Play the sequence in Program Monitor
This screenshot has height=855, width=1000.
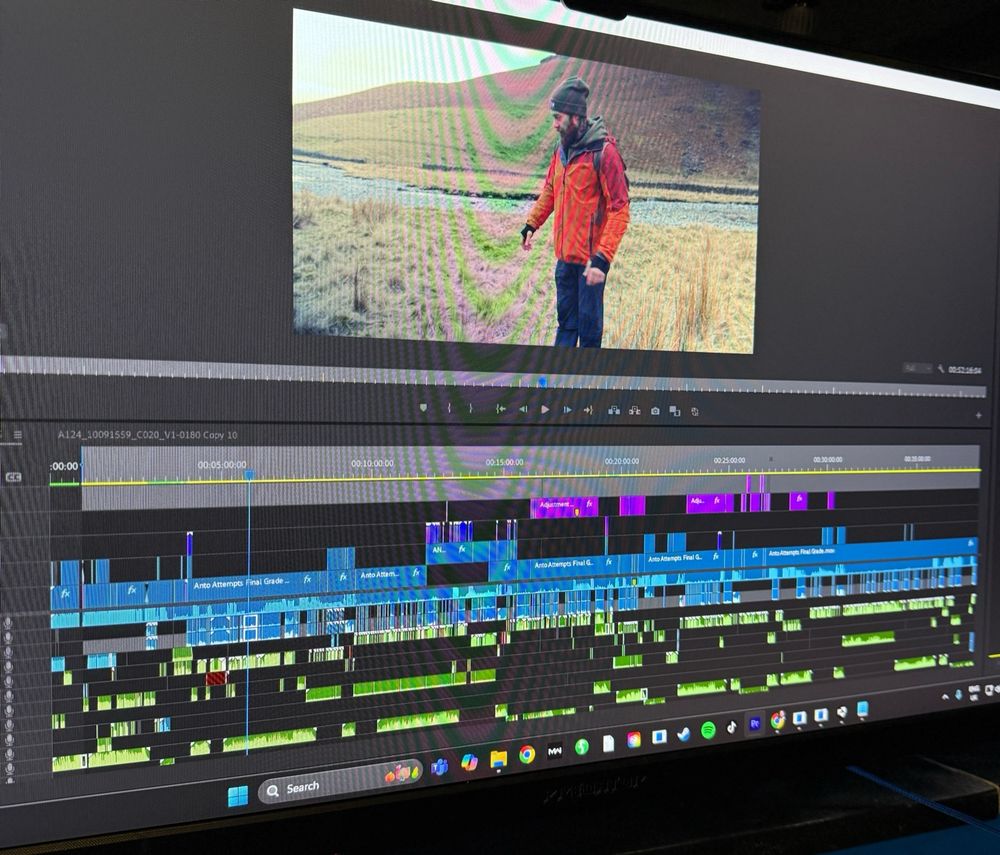pyautogui.click(x=545, y=409)
